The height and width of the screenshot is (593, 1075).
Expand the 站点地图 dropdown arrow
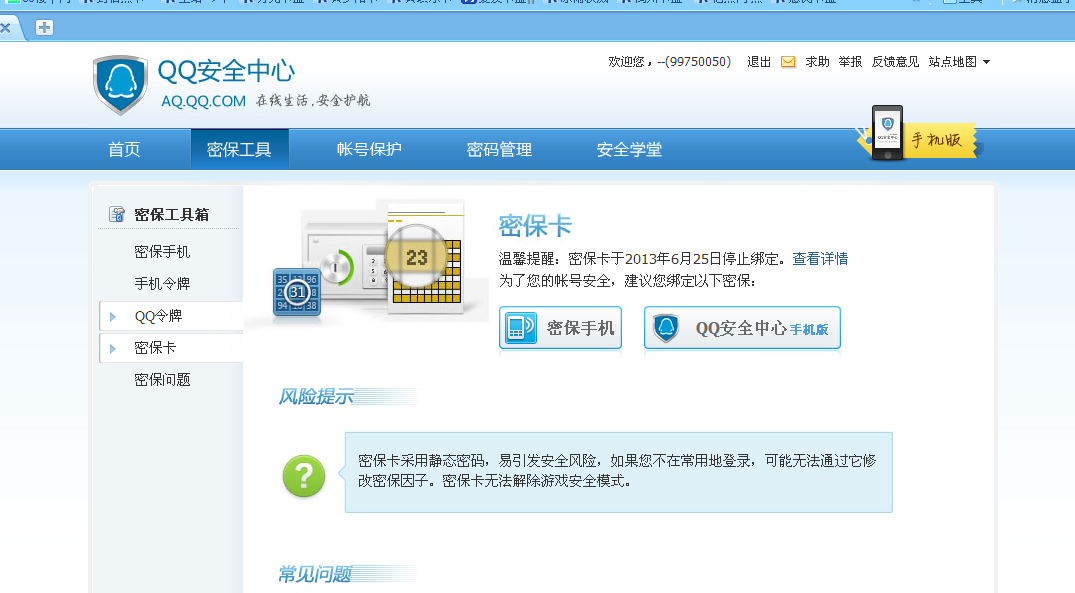(x=987, y=62)
